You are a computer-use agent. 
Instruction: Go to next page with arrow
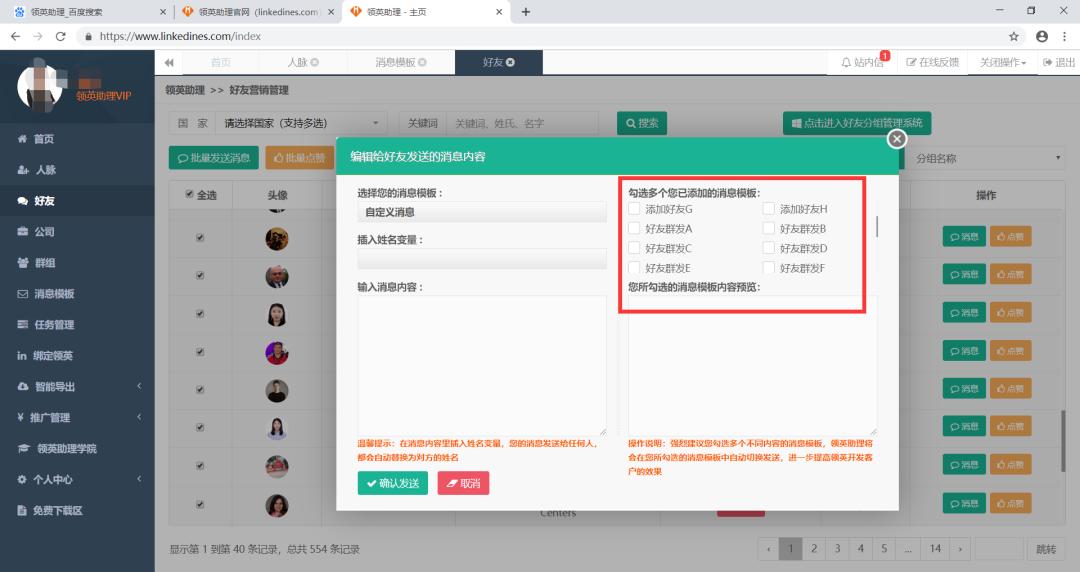959,549
